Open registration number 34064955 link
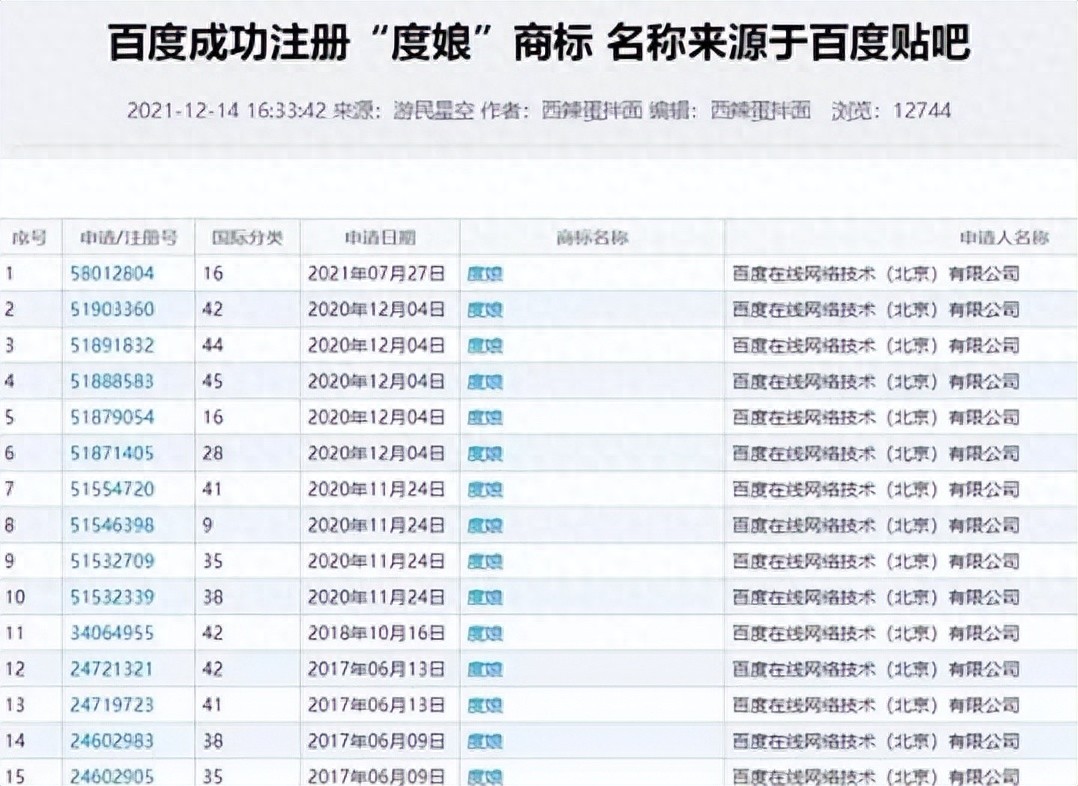This screenshot has height=786, width=1078. [112, 633]
